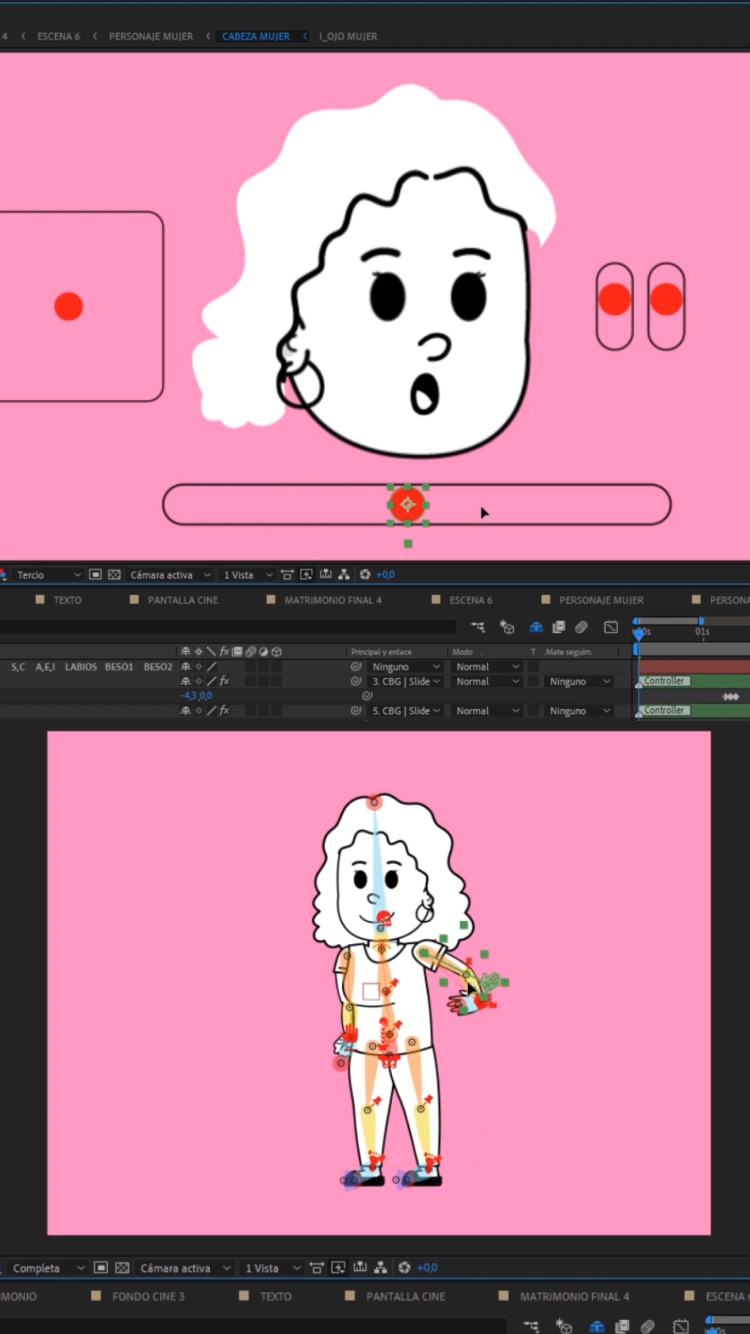
Task: Toggle transparency grid in lower viewer
Action: 121,1268
